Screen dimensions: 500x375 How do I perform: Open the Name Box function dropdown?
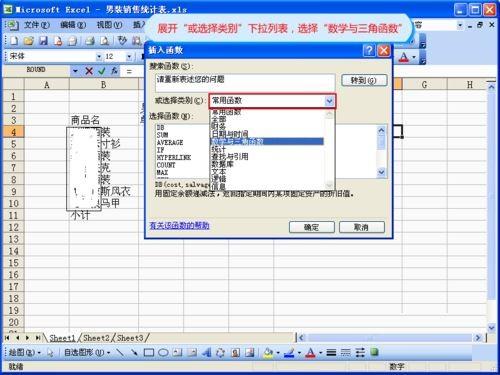pyautogui.click(x=75, y=71)
